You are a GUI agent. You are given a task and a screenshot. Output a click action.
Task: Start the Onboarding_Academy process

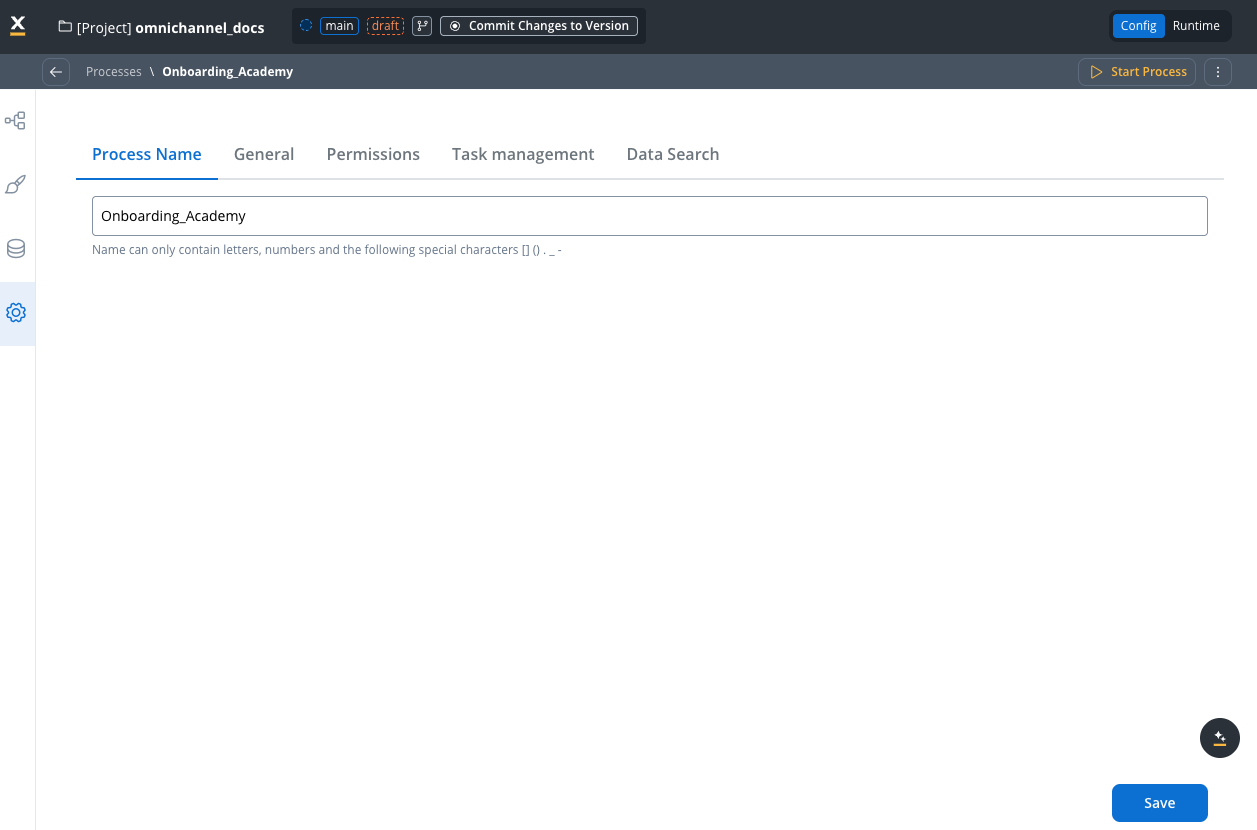[x=1137, y=71]
